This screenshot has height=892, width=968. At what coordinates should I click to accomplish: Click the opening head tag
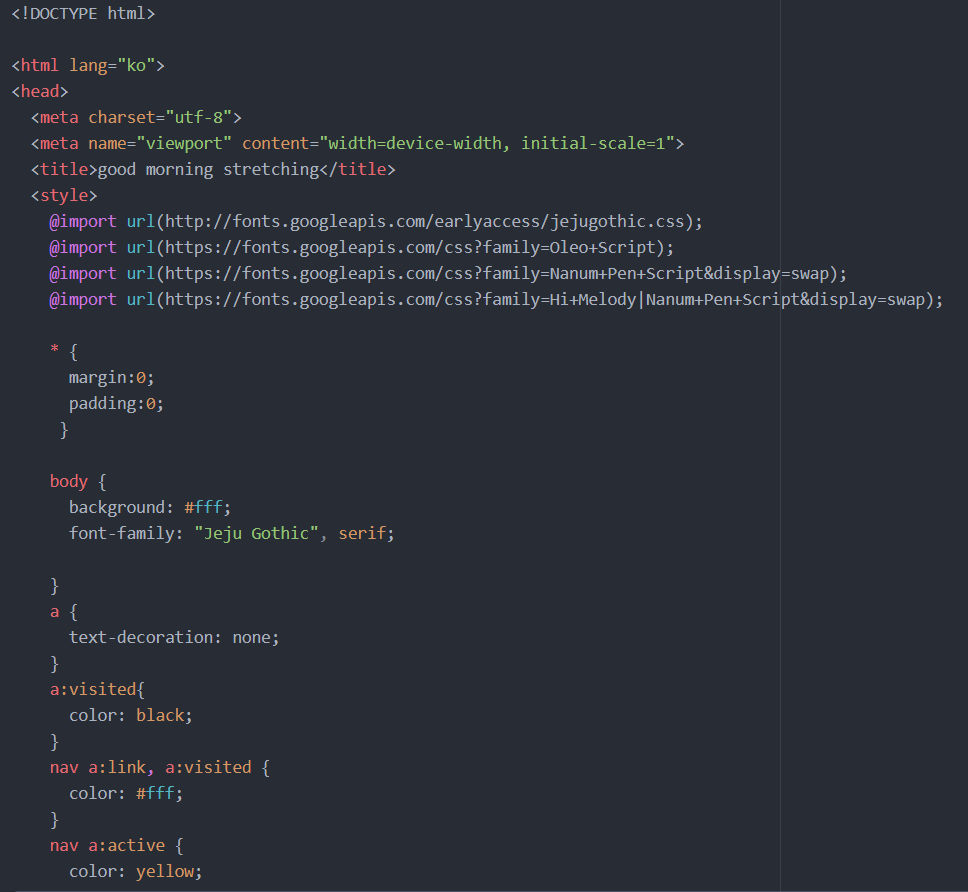click(x=40, y=91)
